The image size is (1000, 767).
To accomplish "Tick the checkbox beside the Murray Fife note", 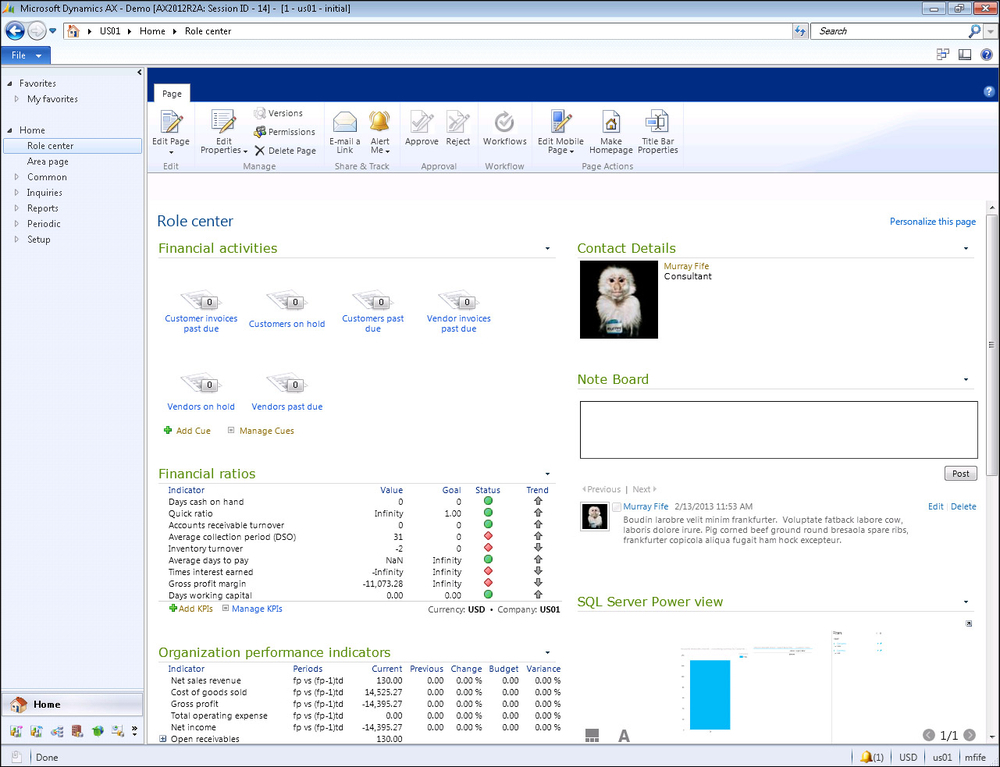I will (617, 507).
